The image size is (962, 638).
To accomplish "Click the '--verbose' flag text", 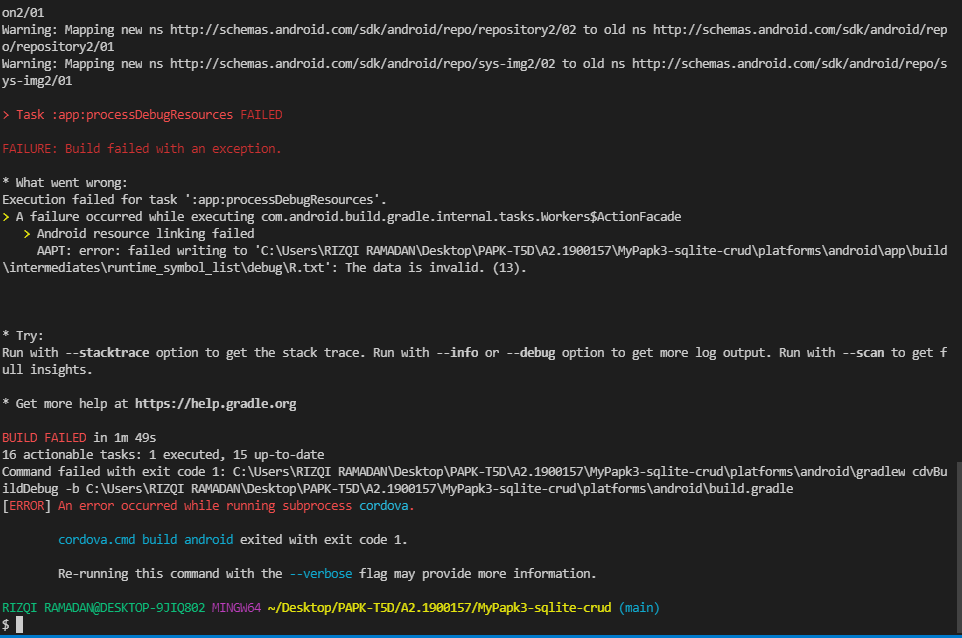I will 321,574.
